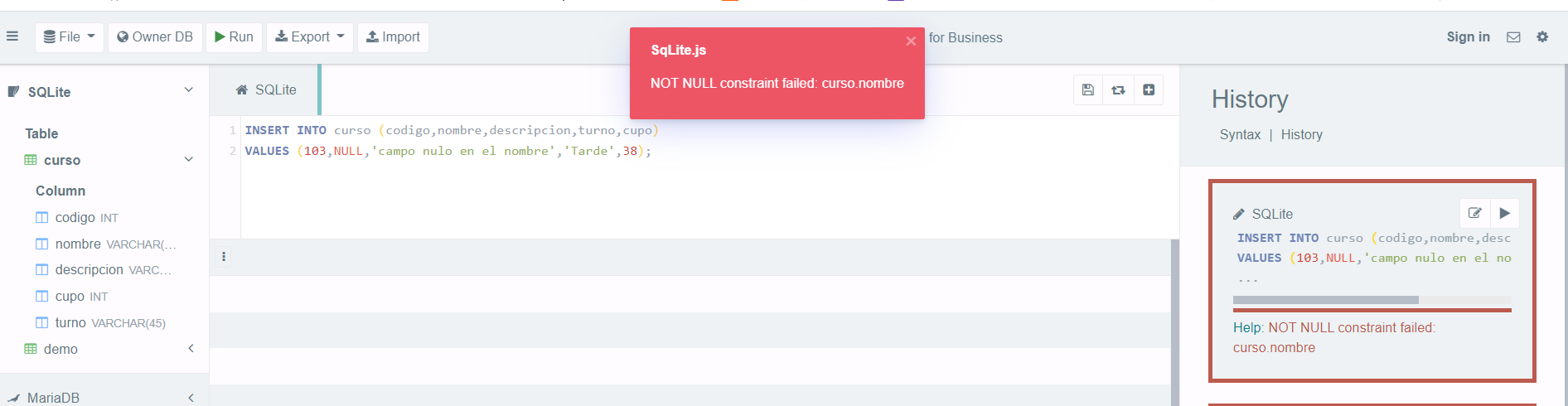This screenshot has height=406, width=1568.
Task: Click the Import button
Action: [393, 37]
